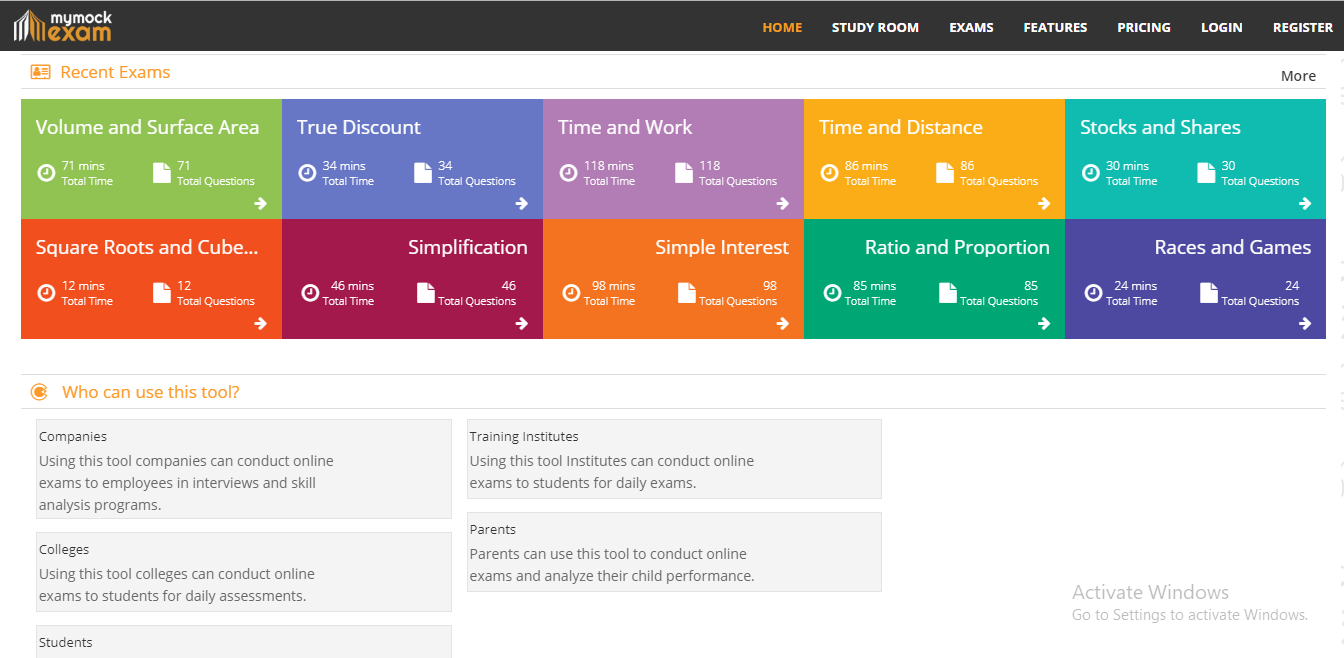Viewport: 1344px width, 658px height.
Task: Open the Pricing page
Action: click(x=1144, y=28)
